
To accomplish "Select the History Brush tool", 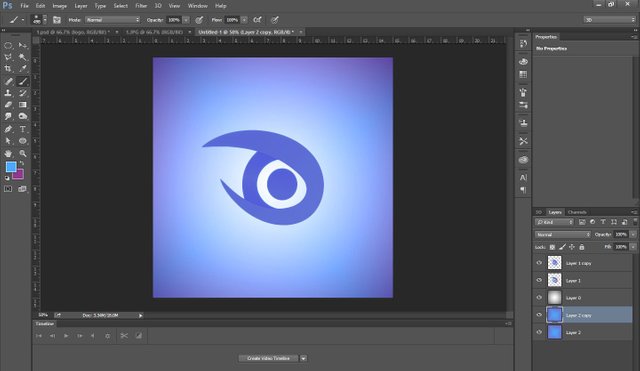I will point(23,93).
